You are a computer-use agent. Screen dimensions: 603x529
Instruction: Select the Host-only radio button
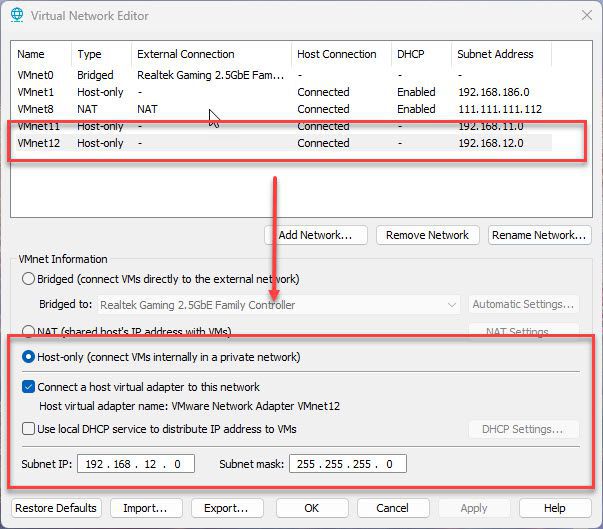[x=28, y=357]
